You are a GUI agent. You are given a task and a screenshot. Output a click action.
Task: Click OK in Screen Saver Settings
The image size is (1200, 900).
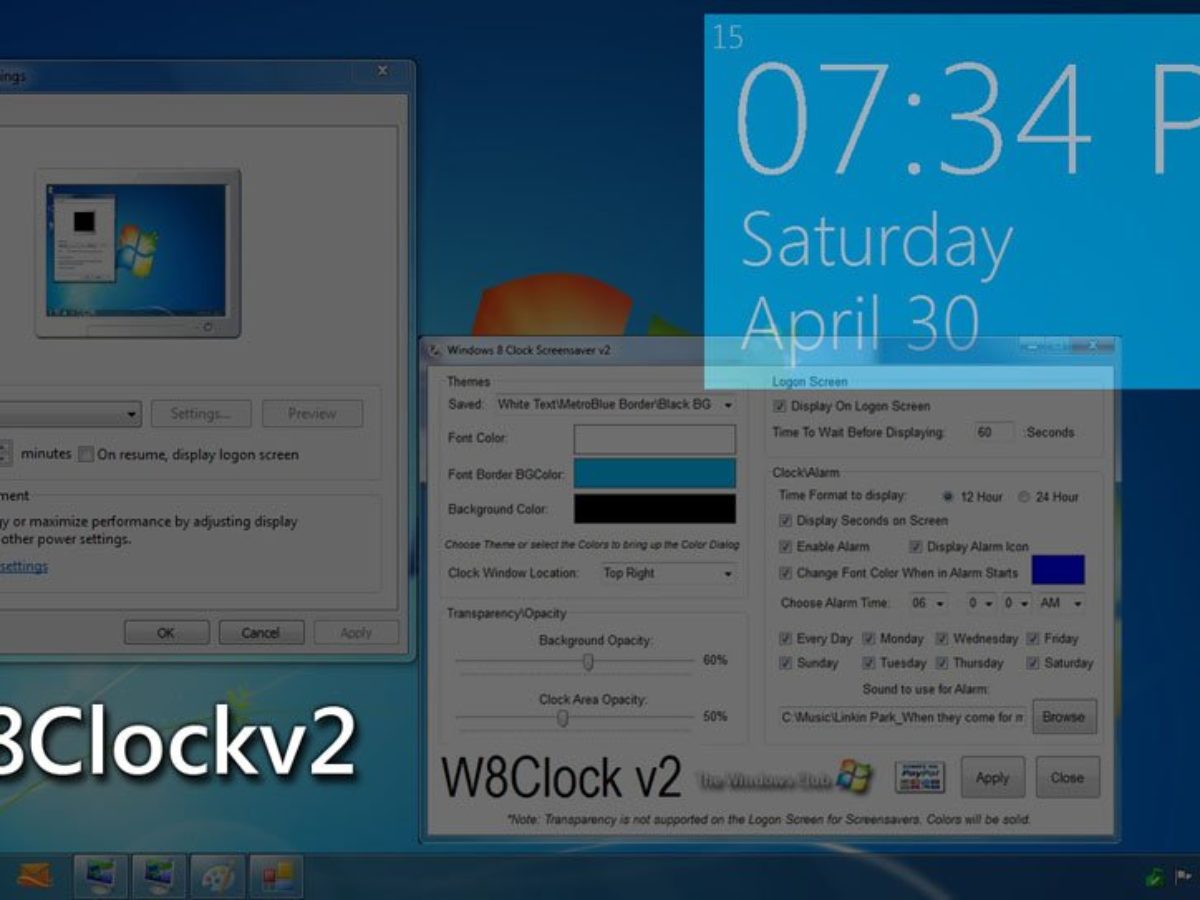coord(166,632)
